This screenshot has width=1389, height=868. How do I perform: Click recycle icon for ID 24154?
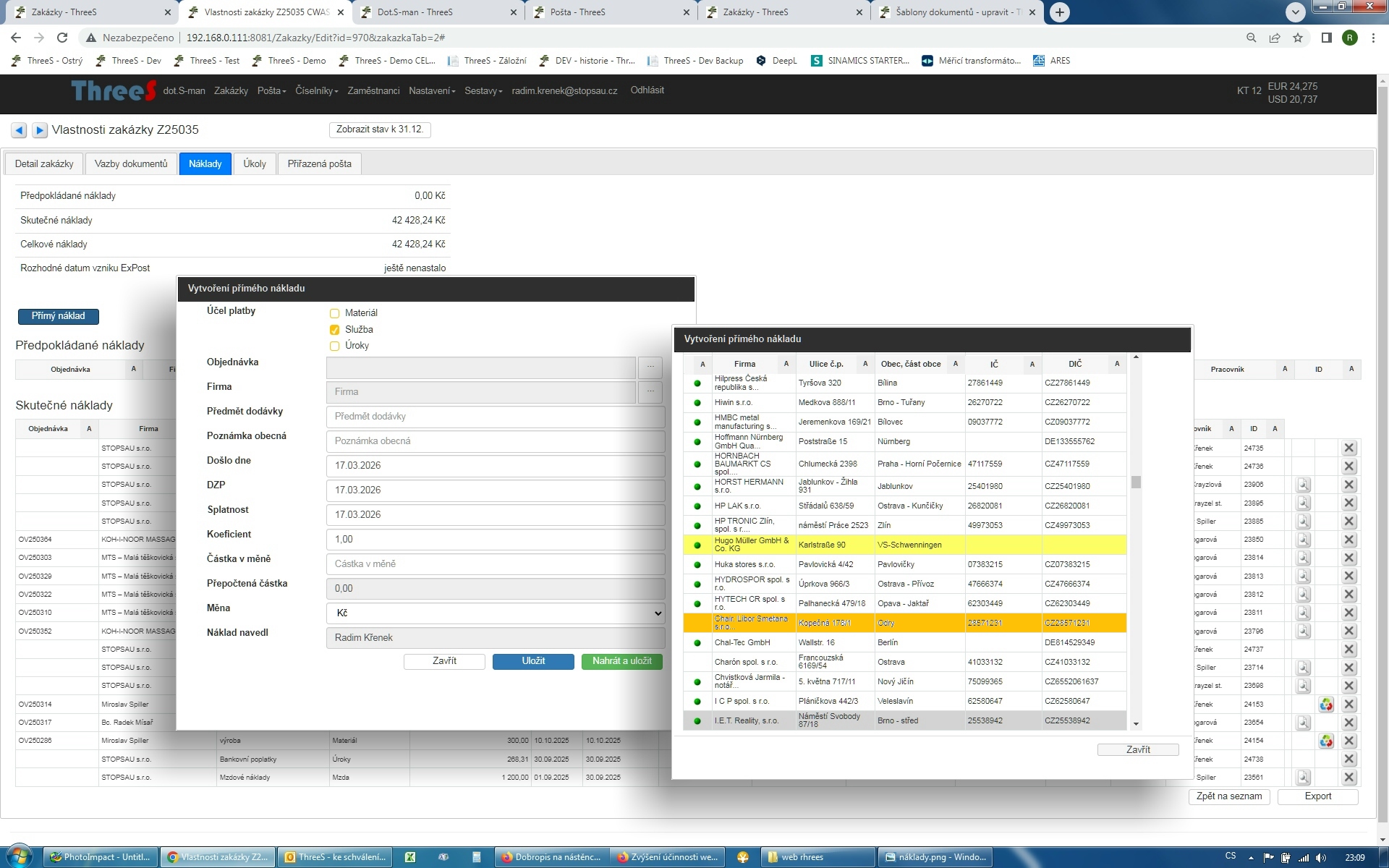coord(1325,741)
